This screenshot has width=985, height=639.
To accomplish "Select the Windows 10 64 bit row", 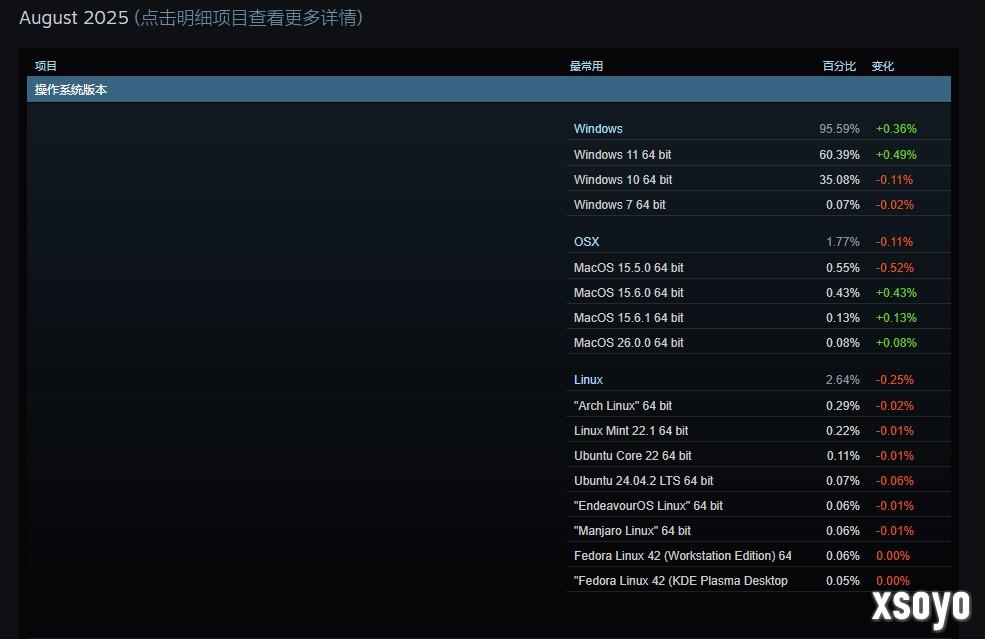I will click(758, 180).
